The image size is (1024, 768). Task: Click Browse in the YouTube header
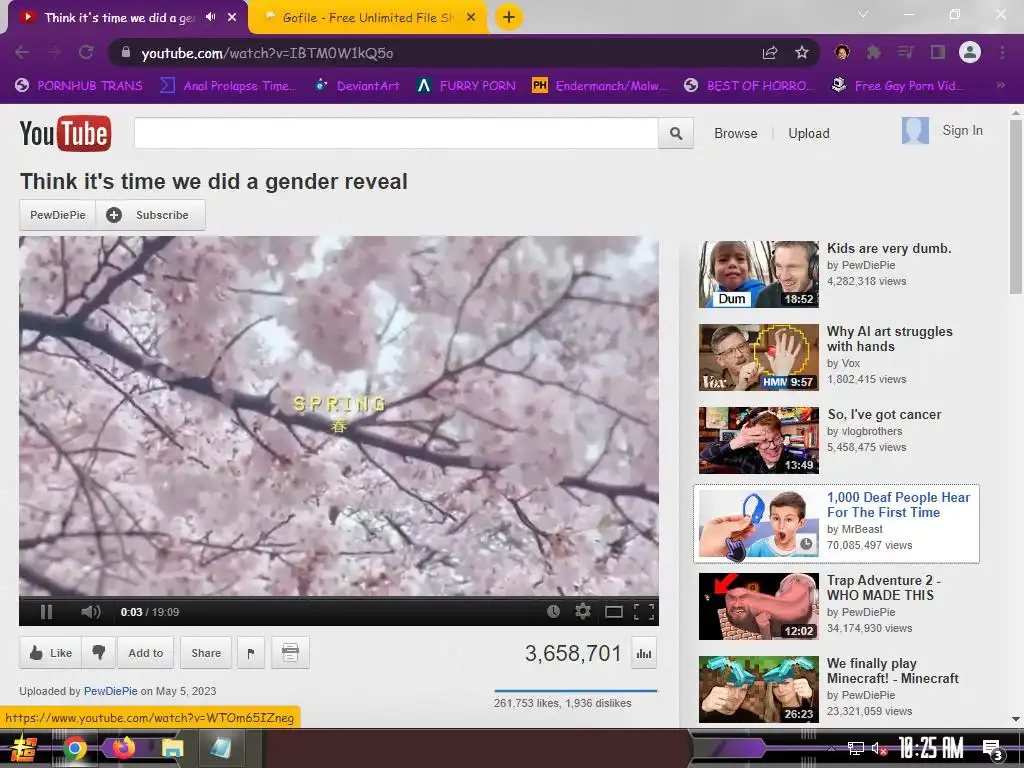(735, 133)
